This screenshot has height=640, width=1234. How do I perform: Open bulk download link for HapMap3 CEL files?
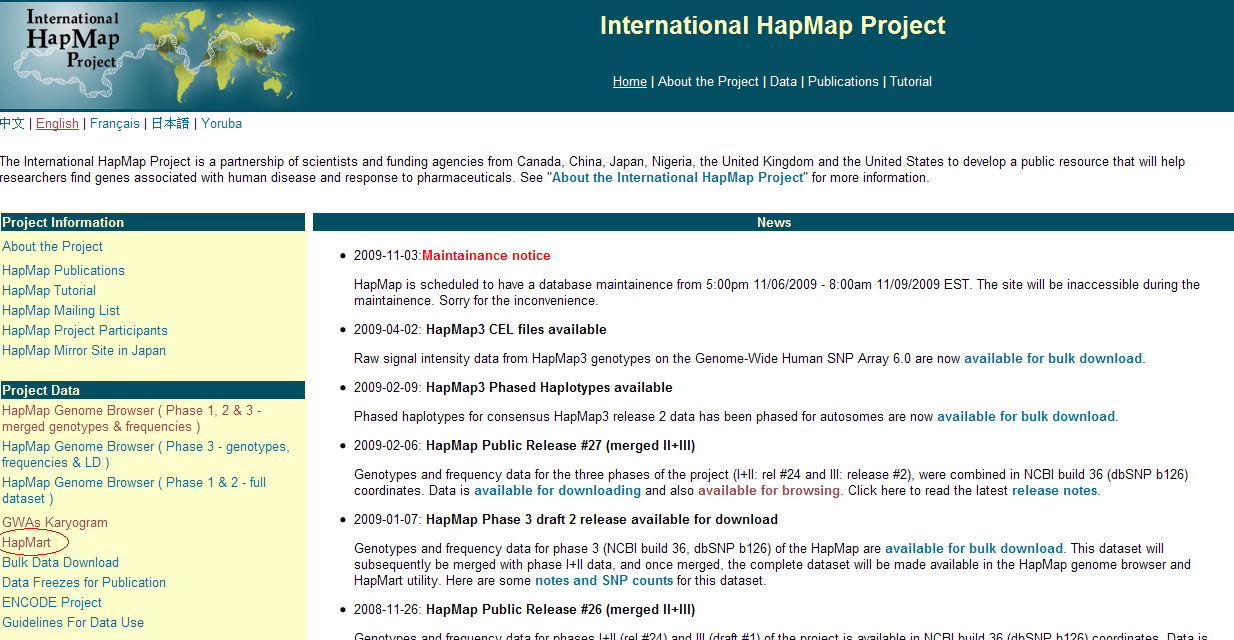[1053, 359]
